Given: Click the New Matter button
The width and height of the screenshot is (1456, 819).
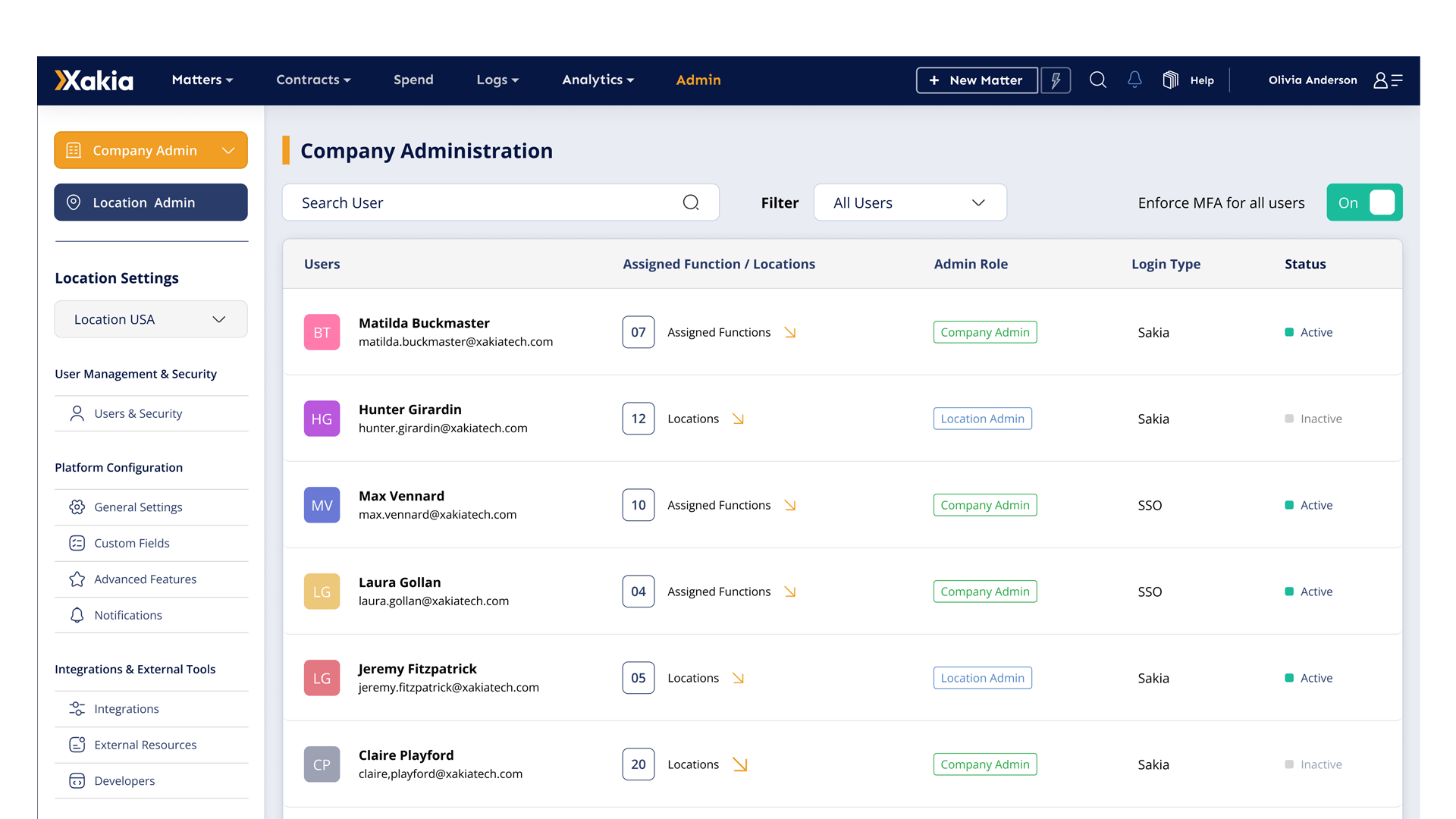Looking at the screenshot, I should coord(977,80).
